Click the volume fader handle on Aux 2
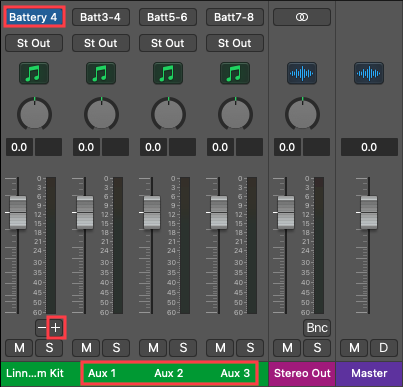 152,212
